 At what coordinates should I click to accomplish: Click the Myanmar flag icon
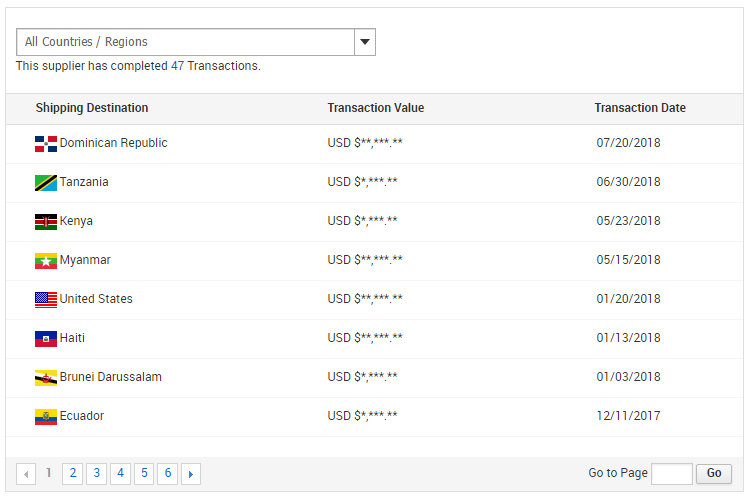pos(46,261)
